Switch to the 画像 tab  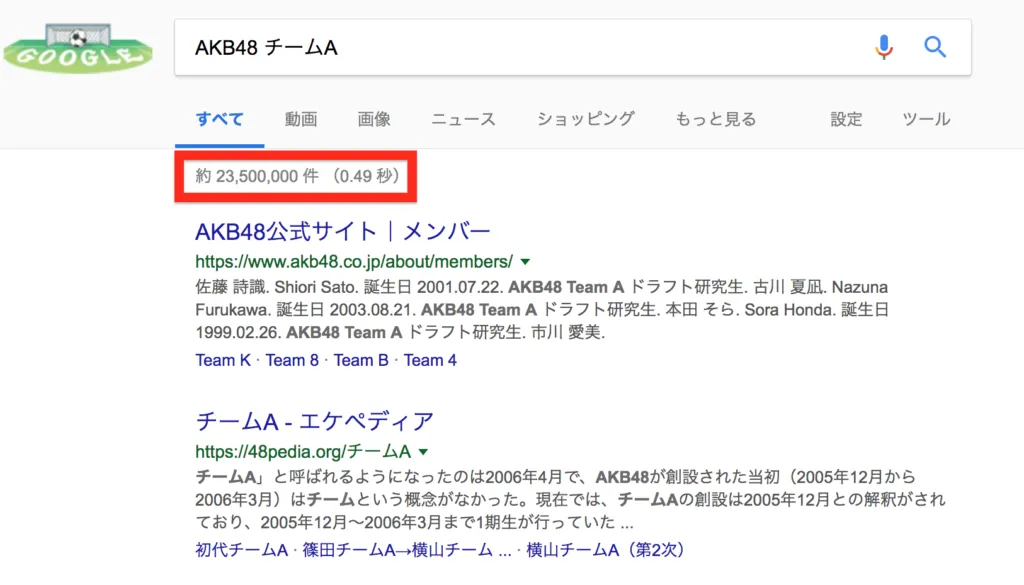tap(374, 119)
